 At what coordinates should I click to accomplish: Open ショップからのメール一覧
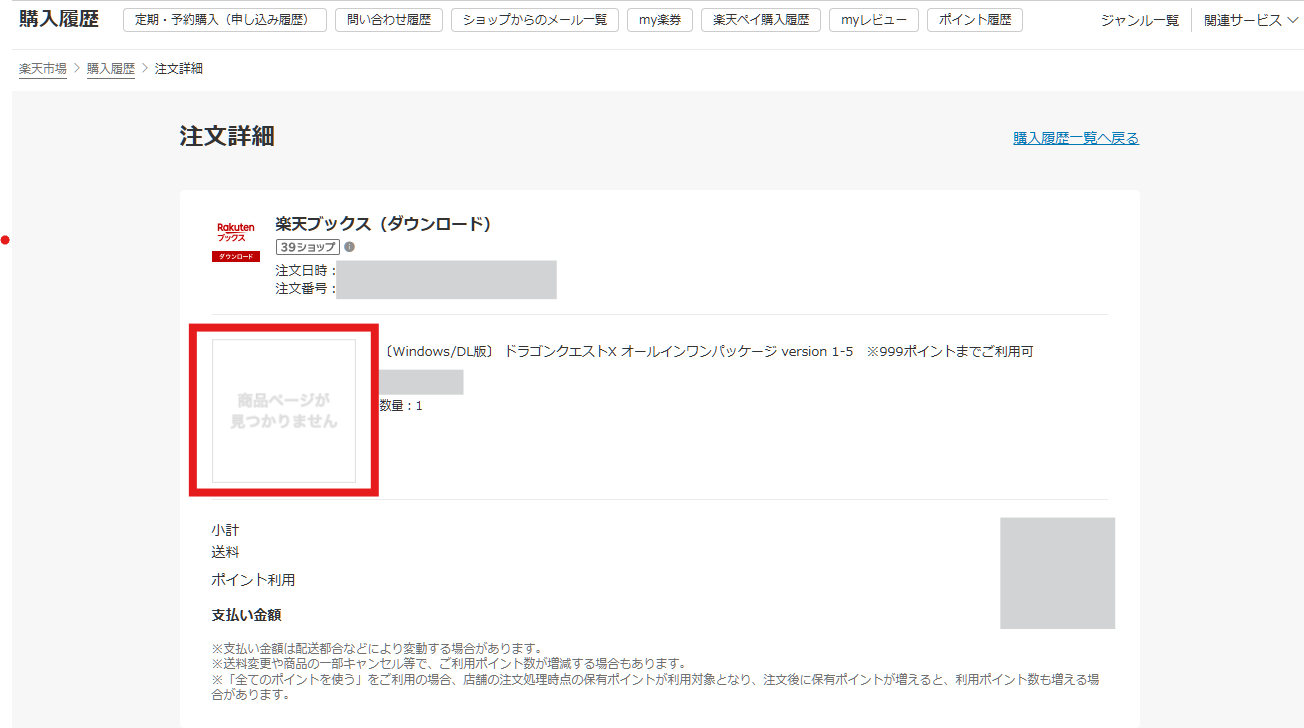click(535, 20)
